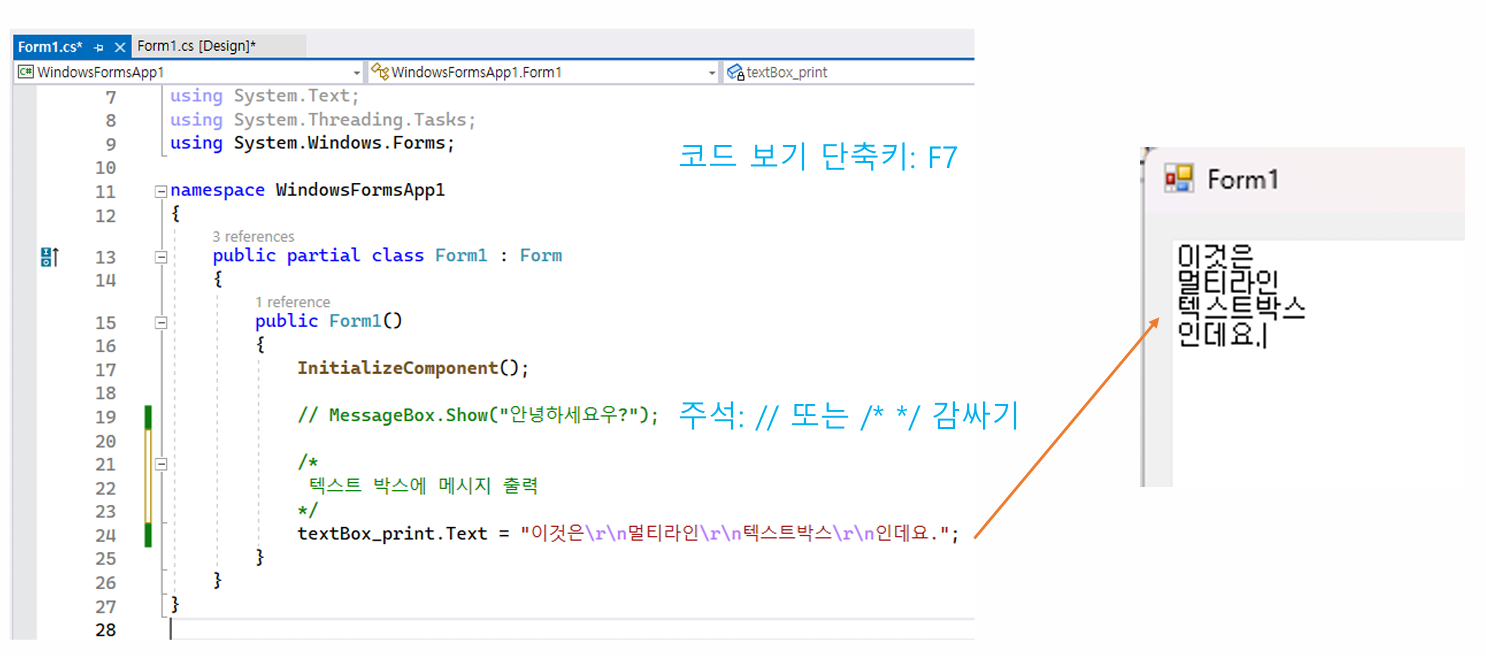Collapse the class Form1 block
Image resolution: width=1486 pixels, height=656 pixels.
coord(160,257)
